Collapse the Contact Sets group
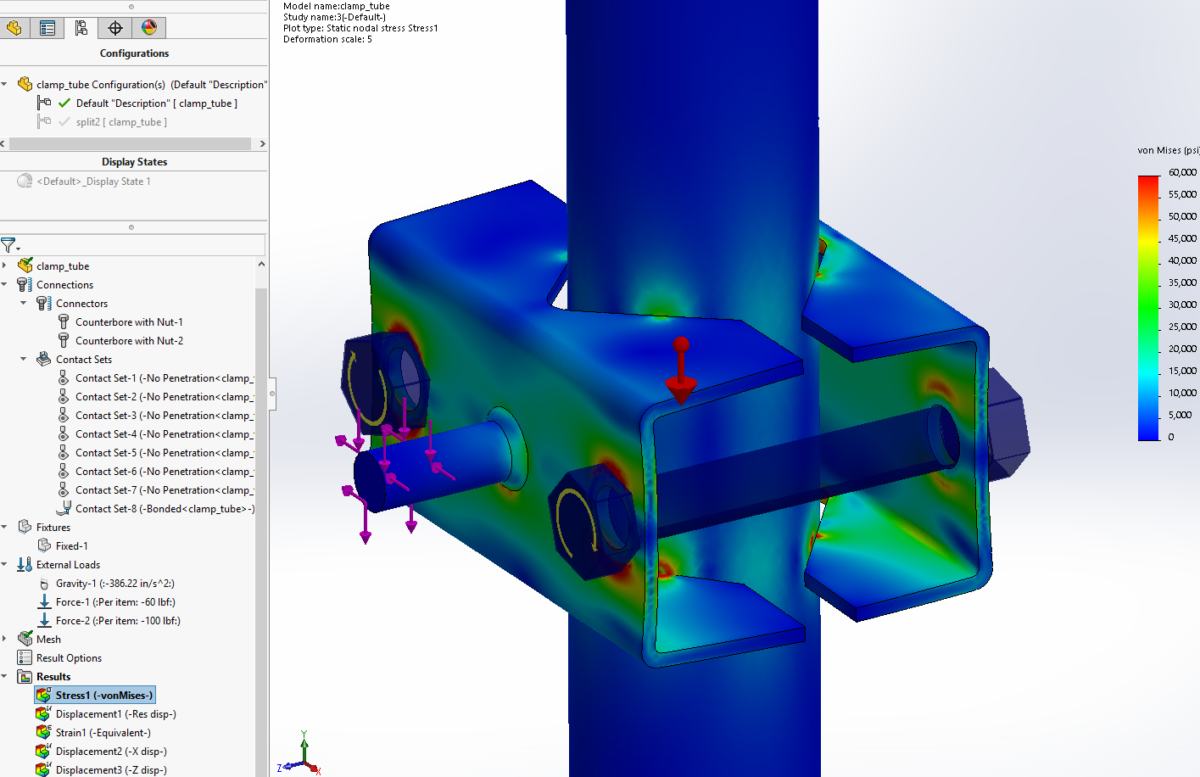This screenshot has height=777, width=1200. 25,359
